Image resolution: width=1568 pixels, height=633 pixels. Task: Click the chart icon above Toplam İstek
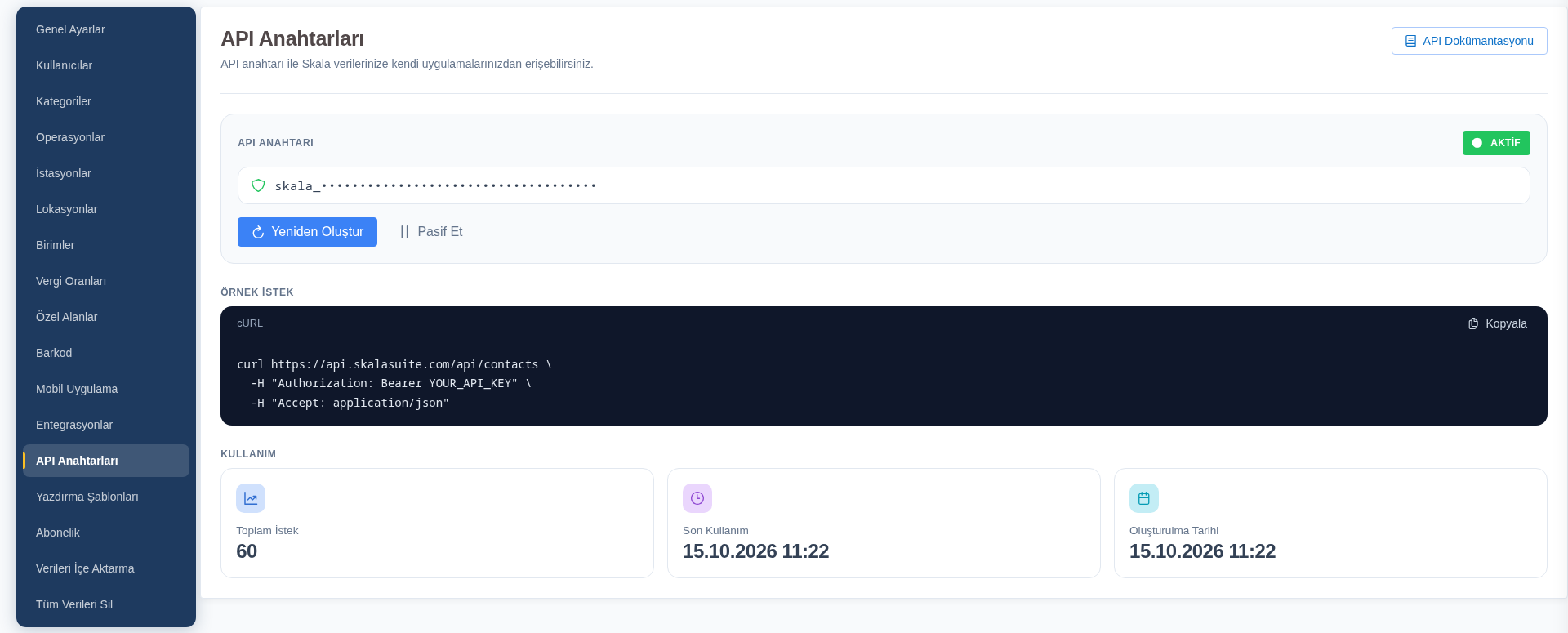pos(251,498)
